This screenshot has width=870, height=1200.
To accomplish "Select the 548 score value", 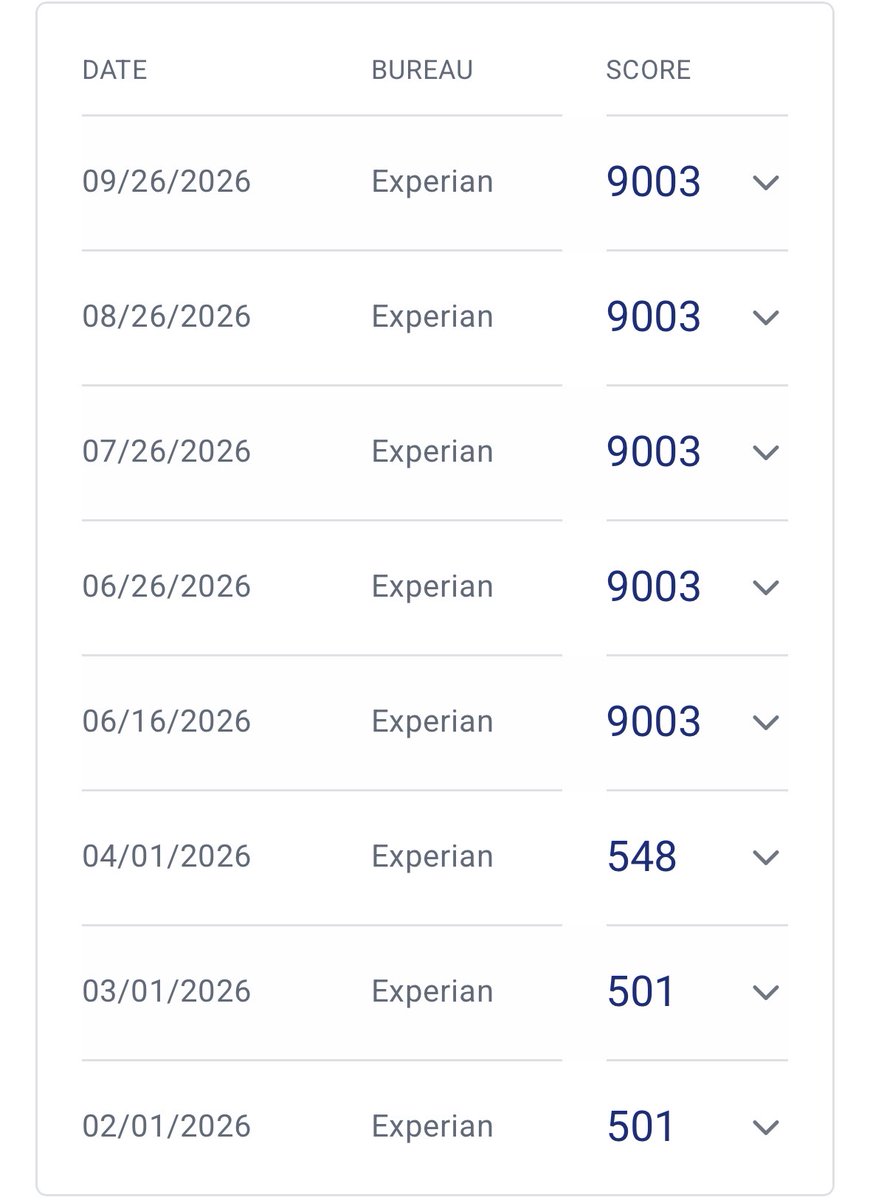I will pyautogui.click(x=642, y=857).
